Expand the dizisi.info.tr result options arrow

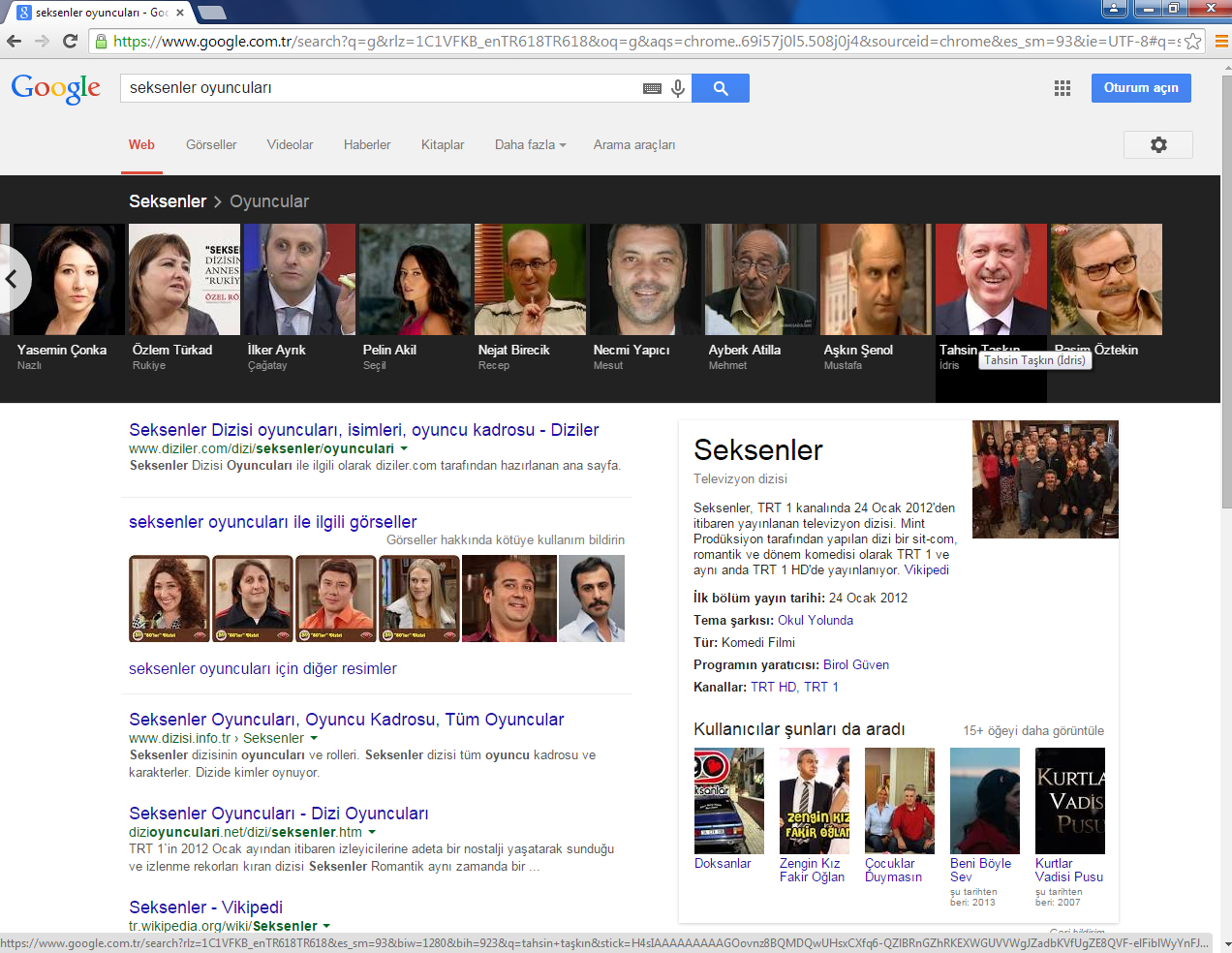coord(314,738)
